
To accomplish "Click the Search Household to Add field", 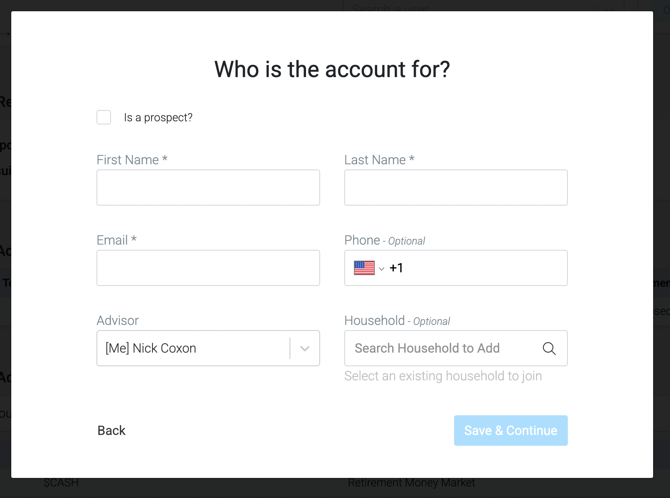I will pos(444,348).
